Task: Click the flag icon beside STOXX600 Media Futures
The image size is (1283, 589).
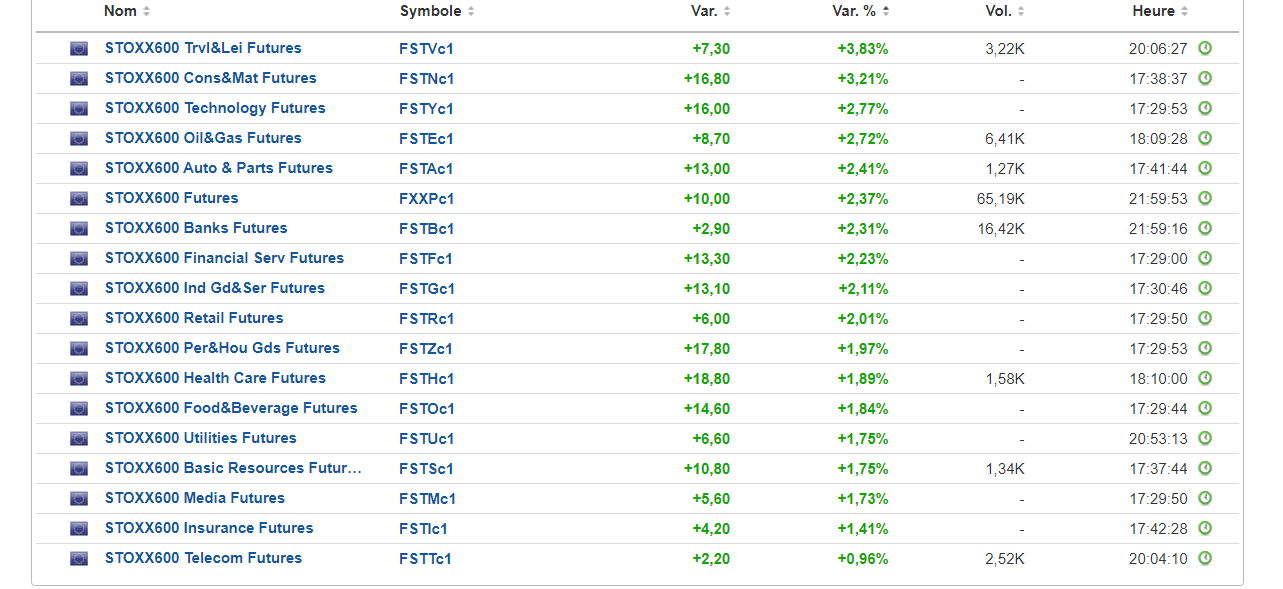Action: pyautogui.click(x=79, y=498)
